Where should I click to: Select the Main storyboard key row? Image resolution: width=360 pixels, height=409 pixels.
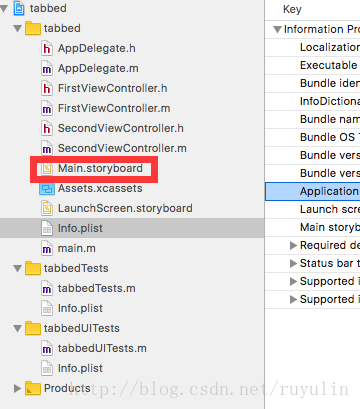(x=313, y=227)
